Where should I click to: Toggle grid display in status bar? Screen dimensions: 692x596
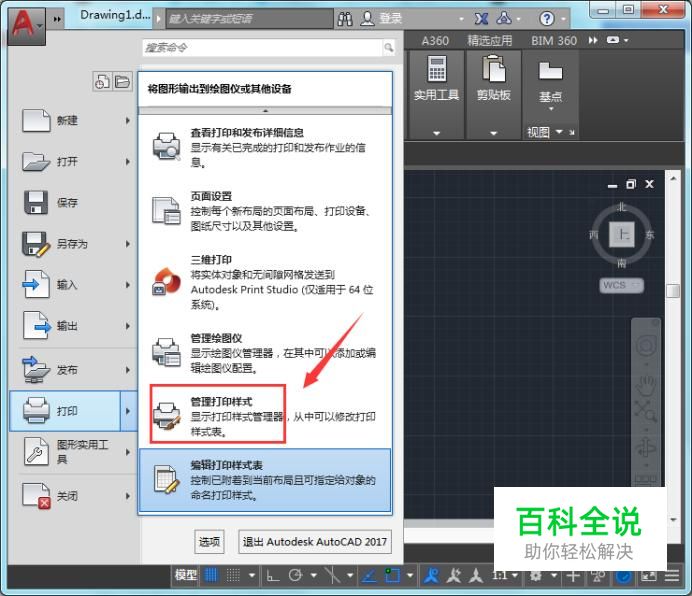(211, 575)
